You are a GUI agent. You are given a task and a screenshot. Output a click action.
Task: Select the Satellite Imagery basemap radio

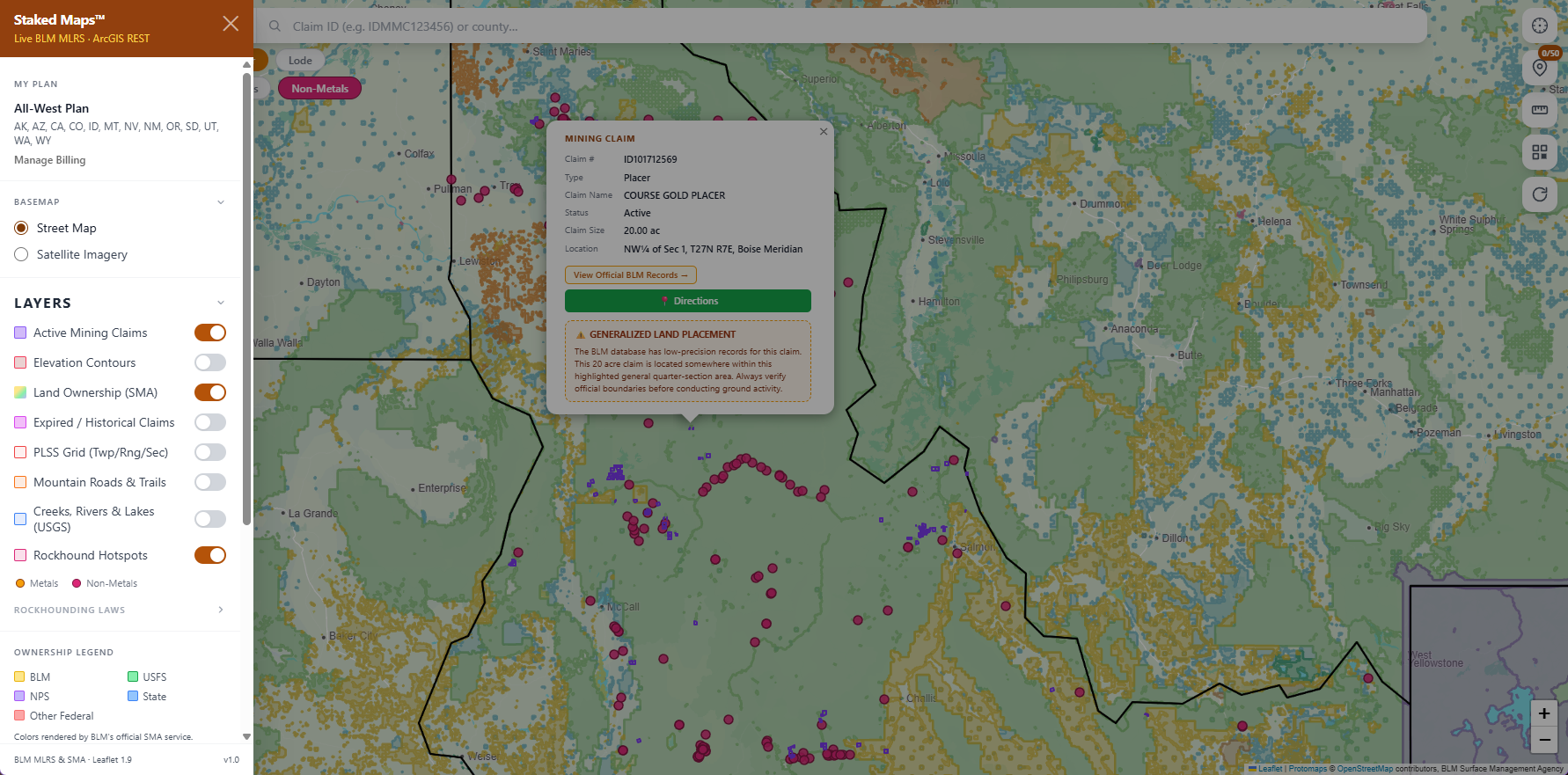tap(21, 254)
